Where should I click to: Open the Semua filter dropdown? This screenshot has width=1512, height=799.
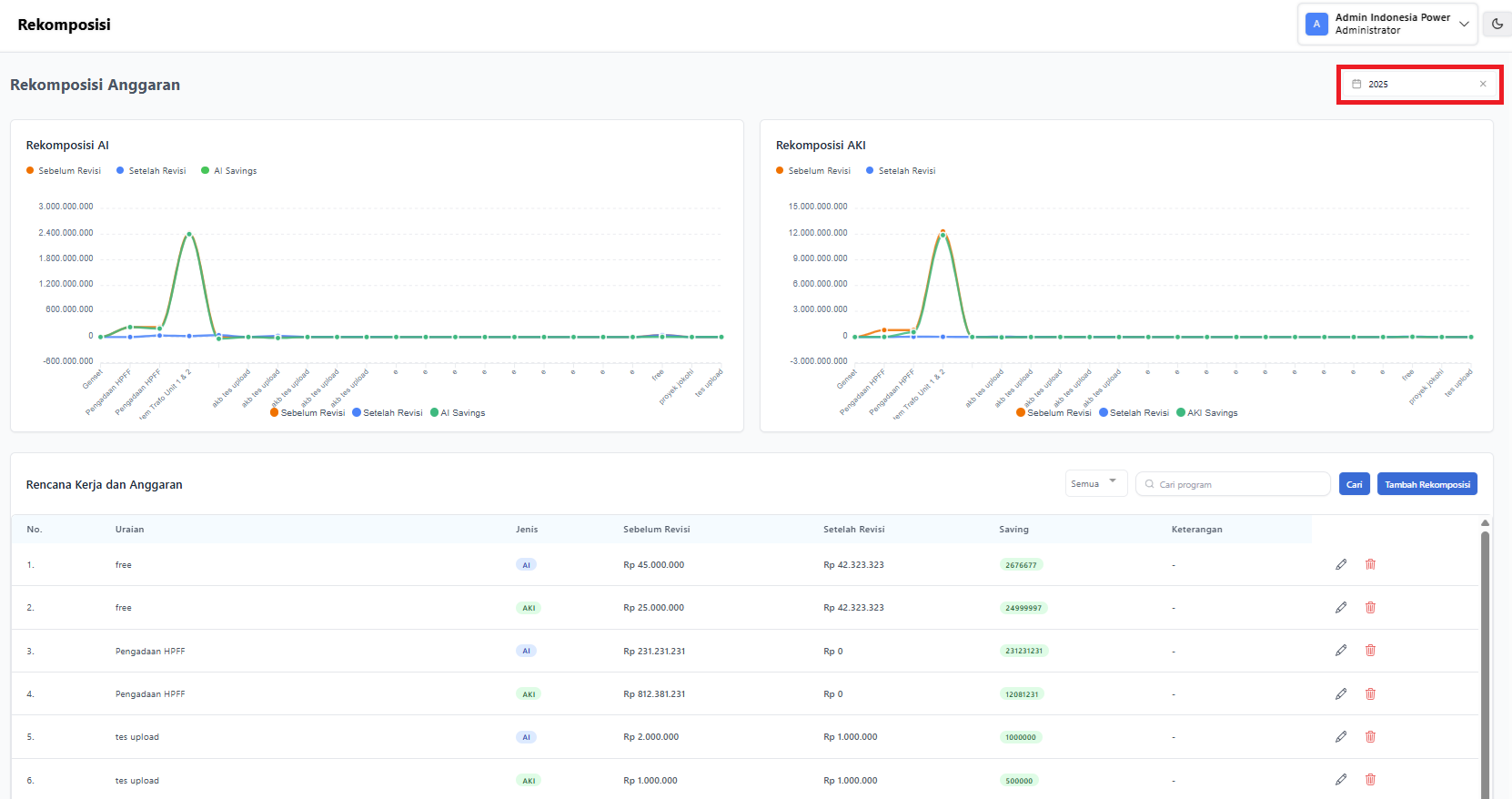pos(1095,484)
